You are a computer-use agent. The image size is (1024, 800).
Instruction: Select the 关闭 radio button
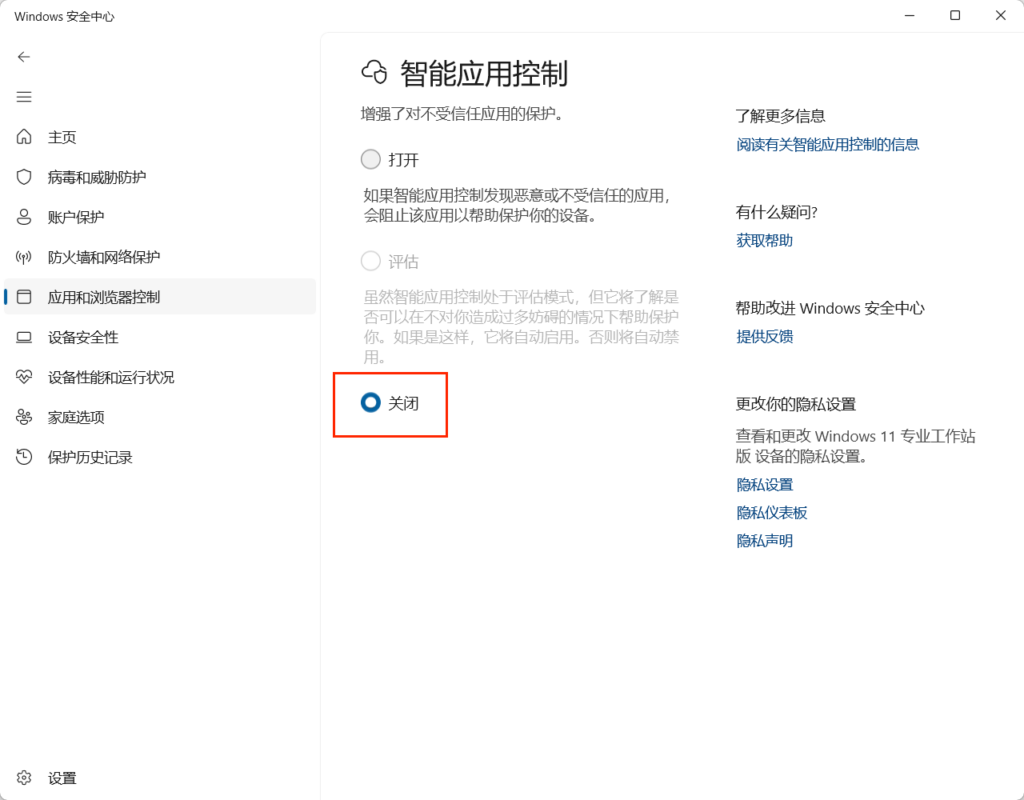point(370,403)
